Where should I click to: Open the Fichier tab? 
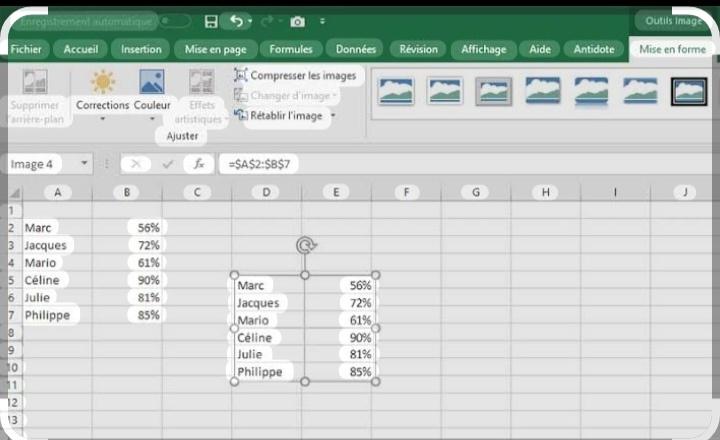(x=26, y=49)
